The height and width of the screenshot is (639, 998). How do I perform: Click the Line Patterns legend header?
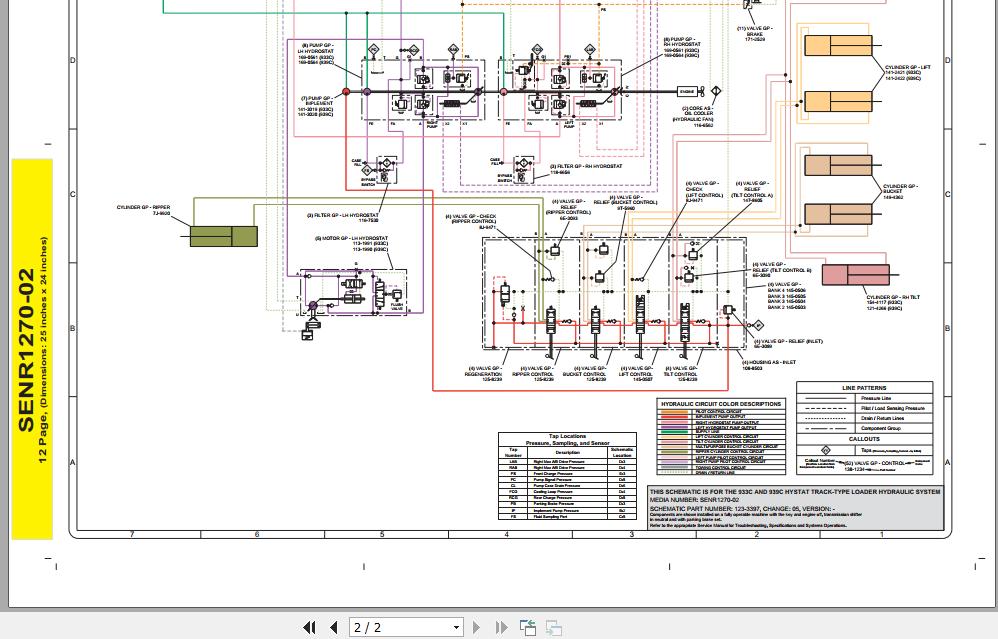pyautogui.click(x=864, y=388)
